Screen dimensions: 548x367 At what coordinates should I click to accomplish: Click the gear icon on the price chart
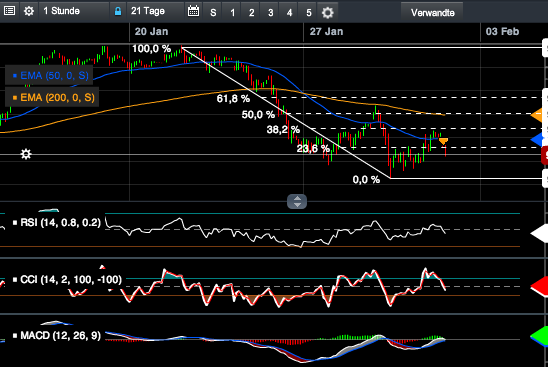[26, 154]
